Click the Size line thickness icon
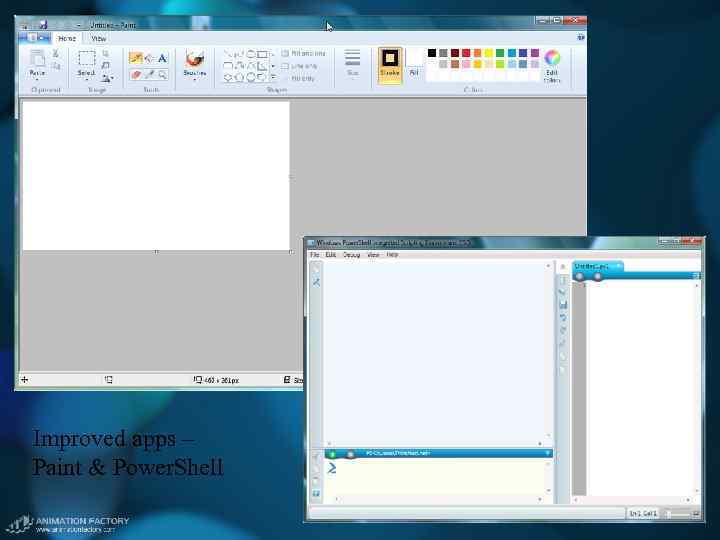The height and width of the screenshot is (540, 720). pyautogui.click(x=352, y=58)
